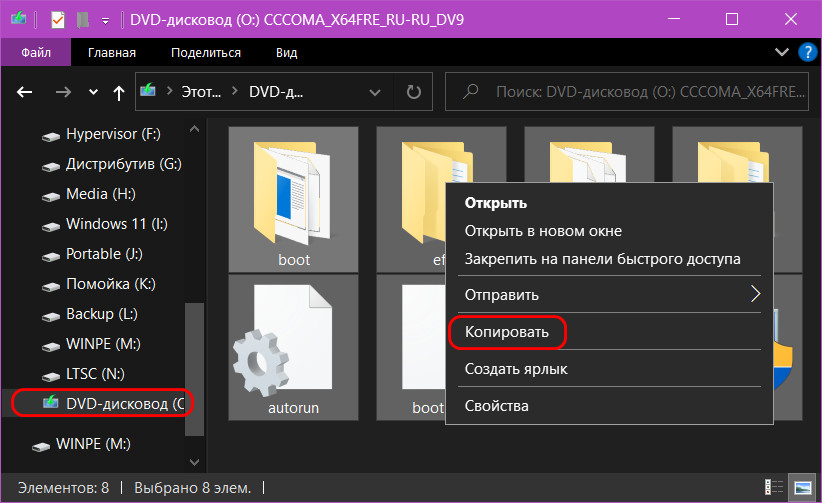Click the Backup (L:) drive icon
The height and width of the screenshot is (503, 822).
51,316
